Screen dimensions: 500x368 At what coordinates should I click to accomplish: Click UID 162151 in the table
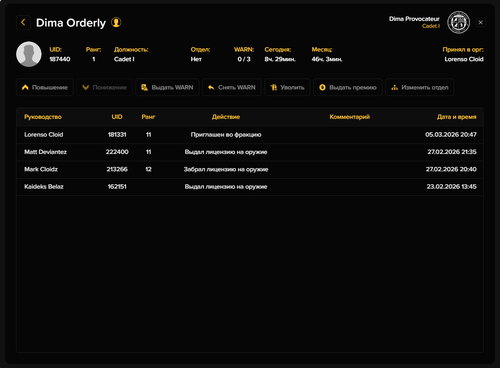click(117, 187)
